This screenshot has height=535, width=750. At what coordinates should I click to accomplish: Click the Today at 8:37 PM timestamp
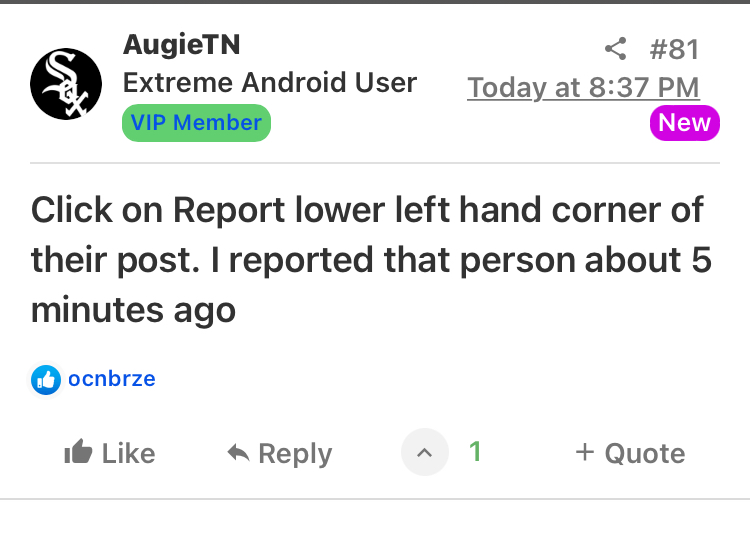583,88
